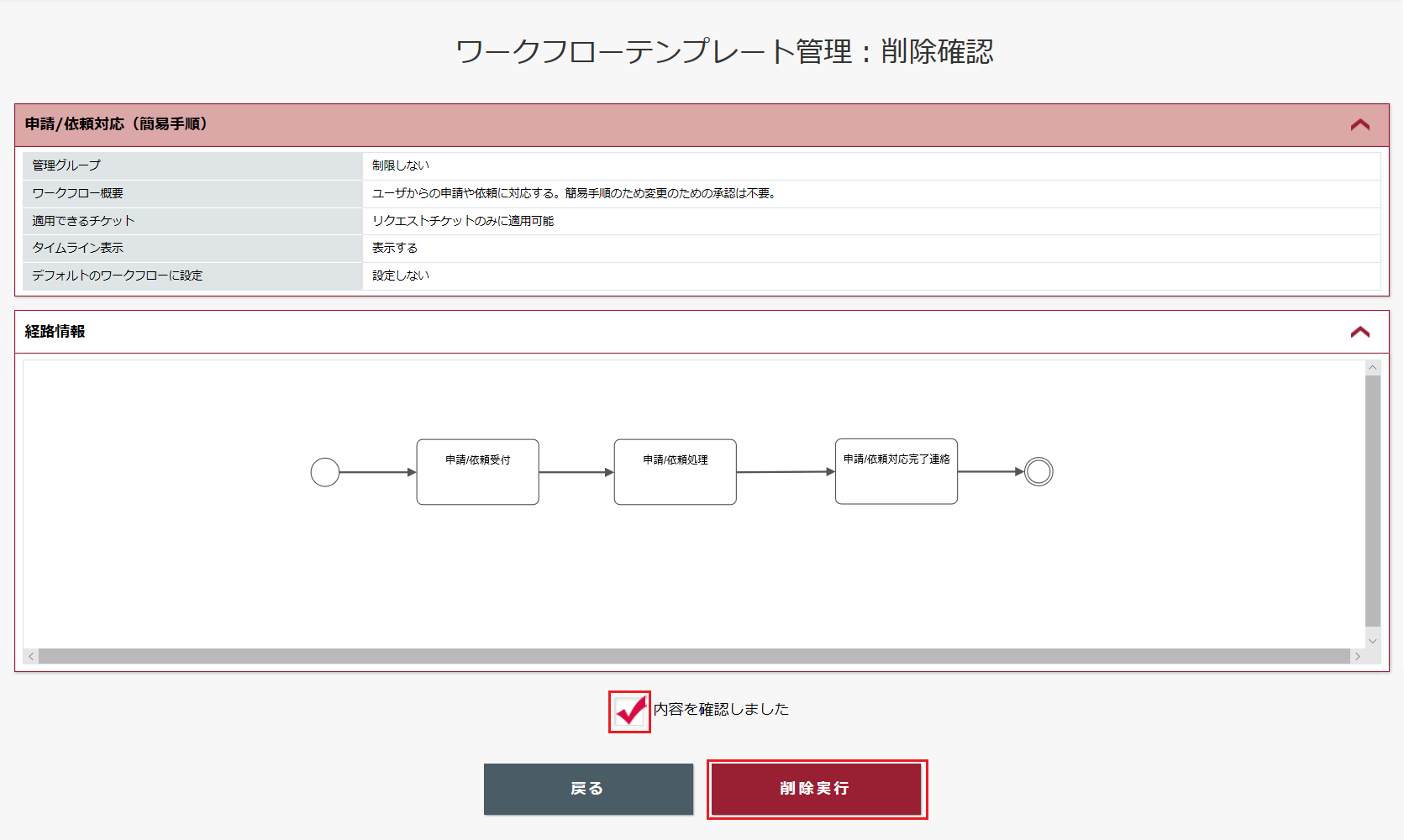Select the workflow end event circle
The width and height of the screenshot is (1404, 840).
[1039, 471]
